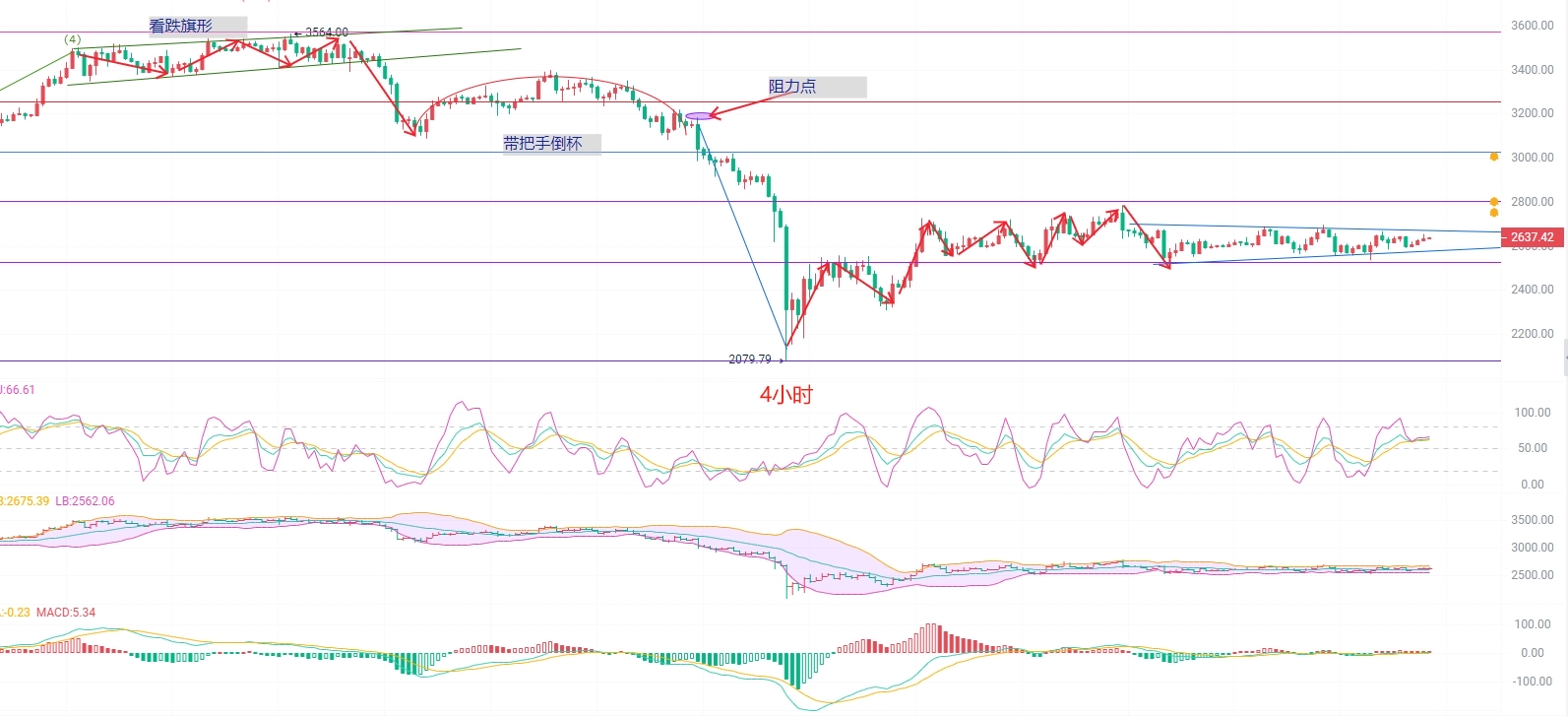Select the 带把手倒杯 text label
The height and width of the screenshot is (717, 1568).
point(543,144)
